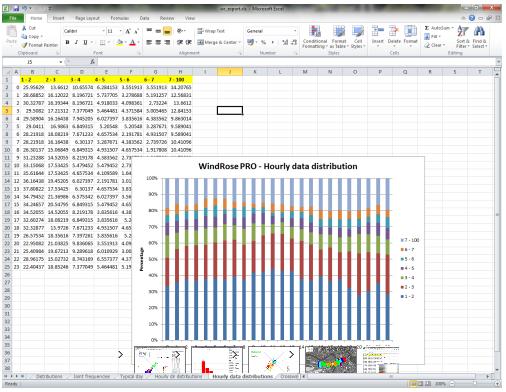Decrease font size with the small A icon

click(136, 31)
